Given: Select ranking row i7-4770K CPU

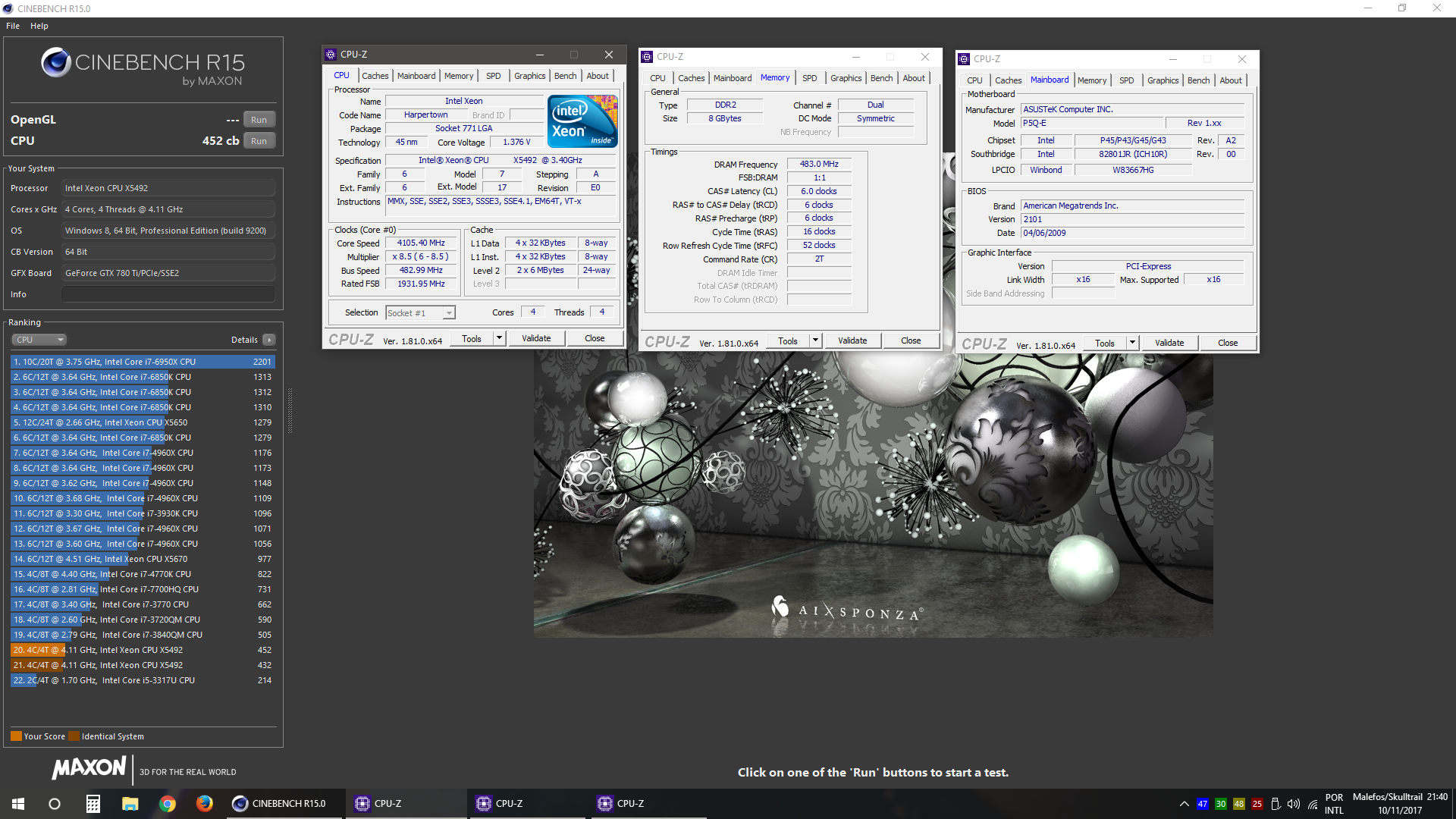Looking at the screenshot, I should pyautogui.click(x=143, y=574).
